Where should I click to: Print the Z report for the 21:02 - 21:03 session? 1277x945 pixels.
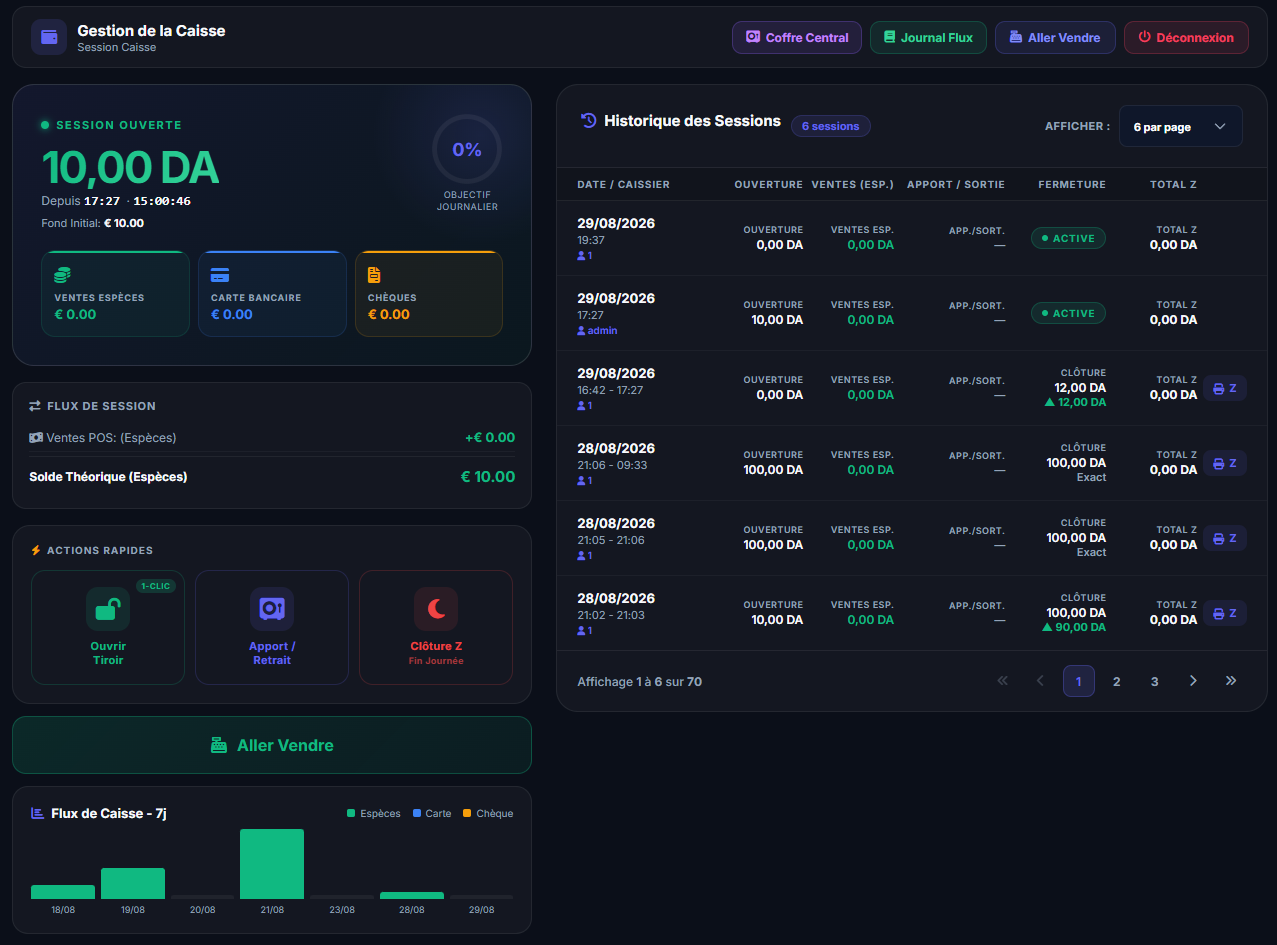tap(1225, 613)
